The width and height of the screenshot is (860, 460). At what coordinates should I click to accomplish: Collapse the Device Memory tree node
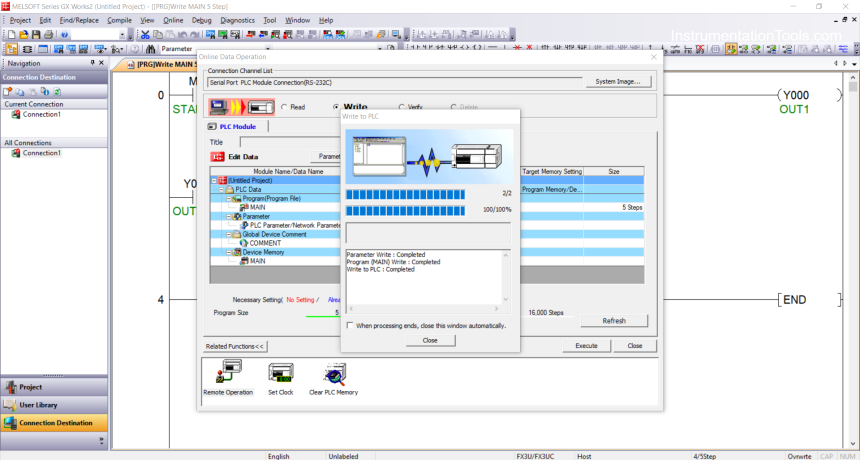229,252
